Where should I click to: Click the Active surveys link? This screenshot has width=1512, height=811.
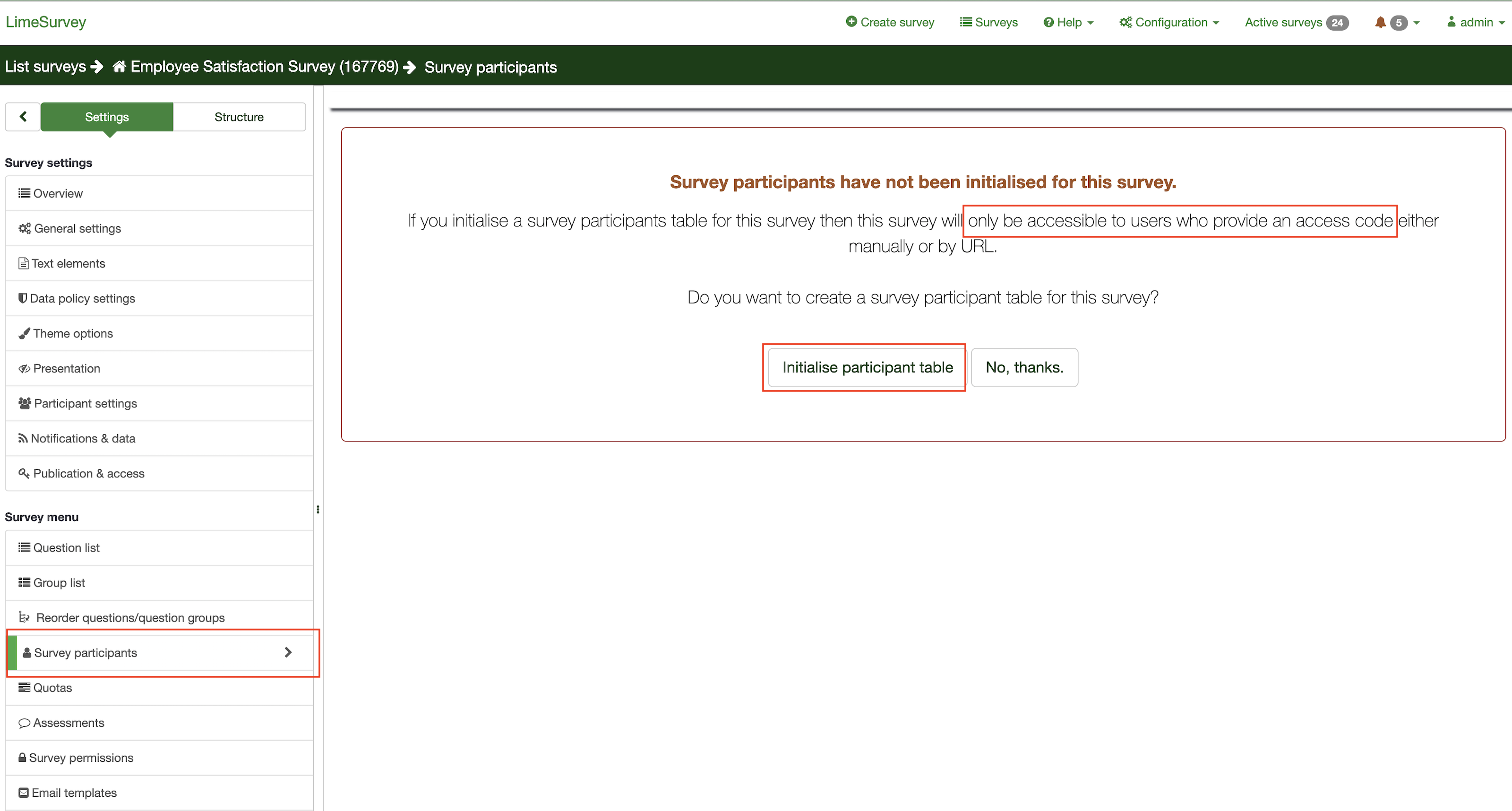click(1283, 22)
